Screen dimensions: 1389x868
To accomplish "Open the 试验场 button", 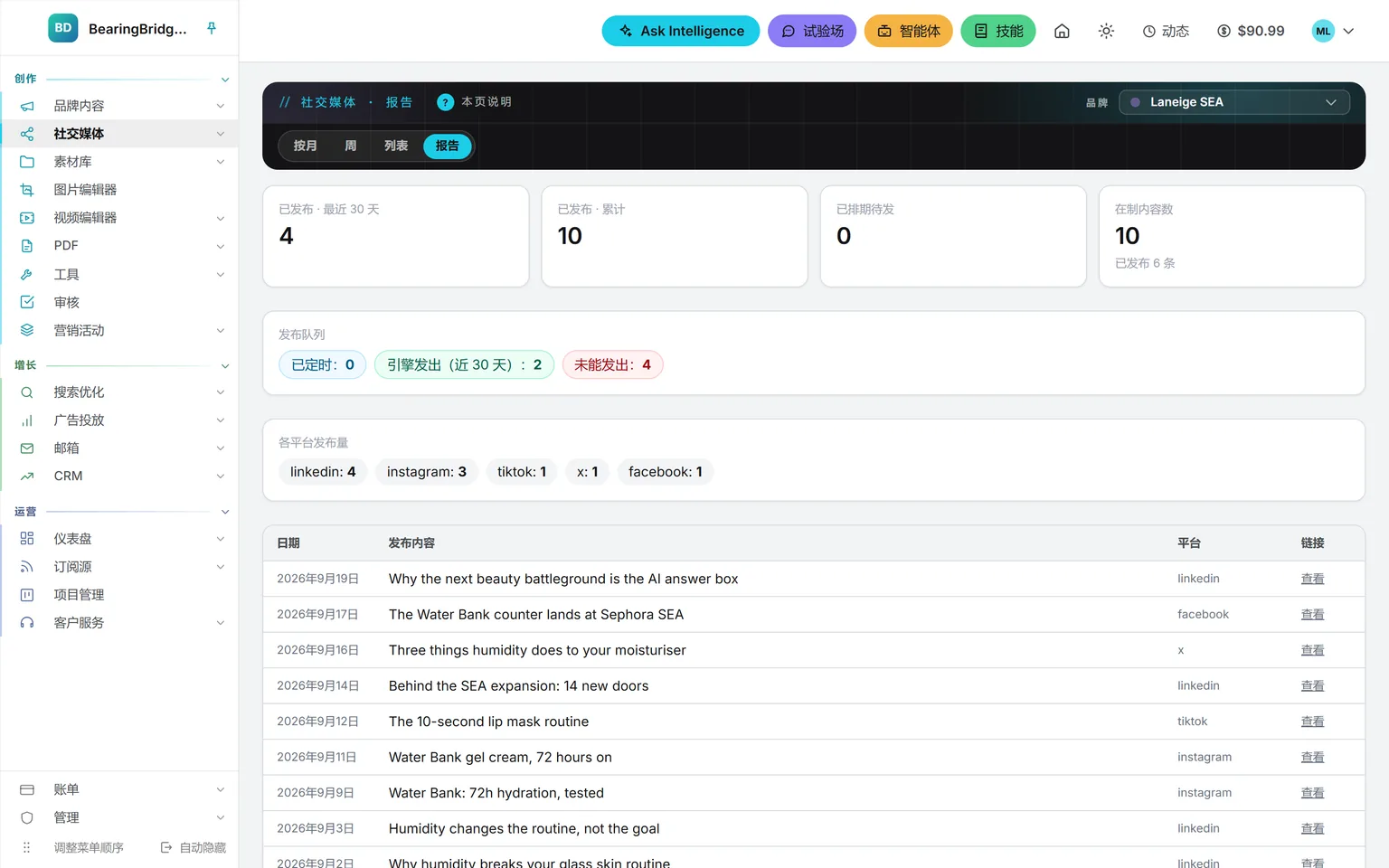I will 812,31.
